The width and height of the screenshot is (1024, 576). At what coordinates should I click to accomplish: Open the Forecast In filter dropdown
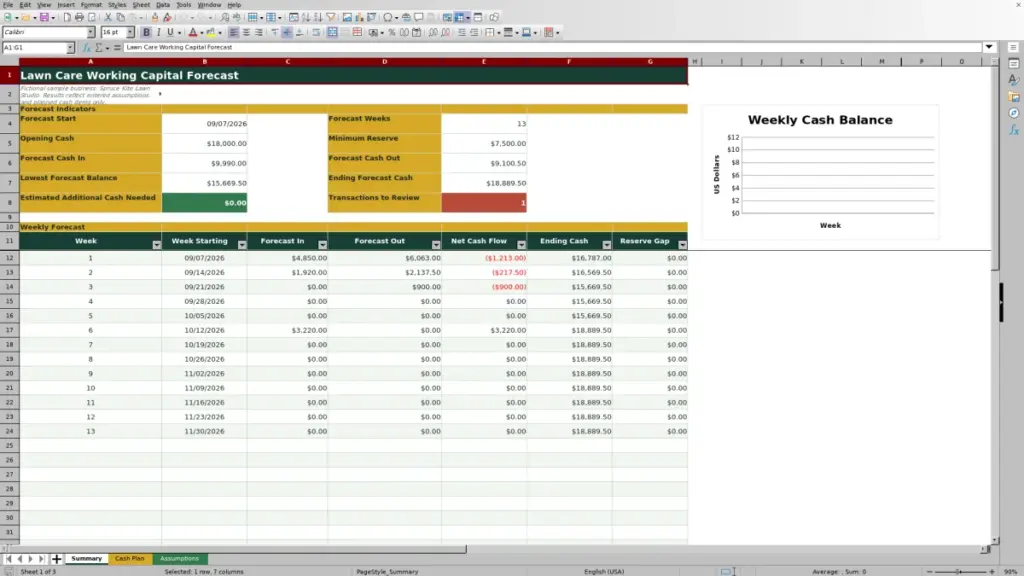click(x=323, y=245)
